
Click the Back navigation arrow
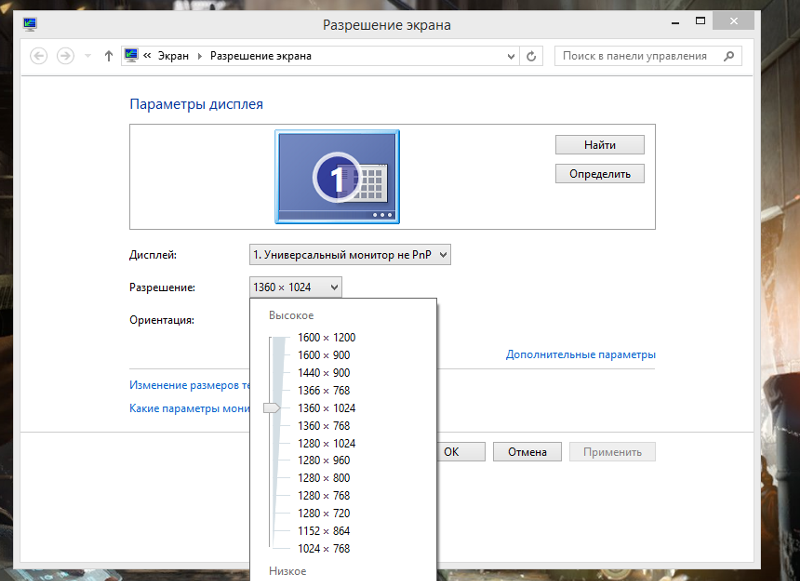pos(39,56)
